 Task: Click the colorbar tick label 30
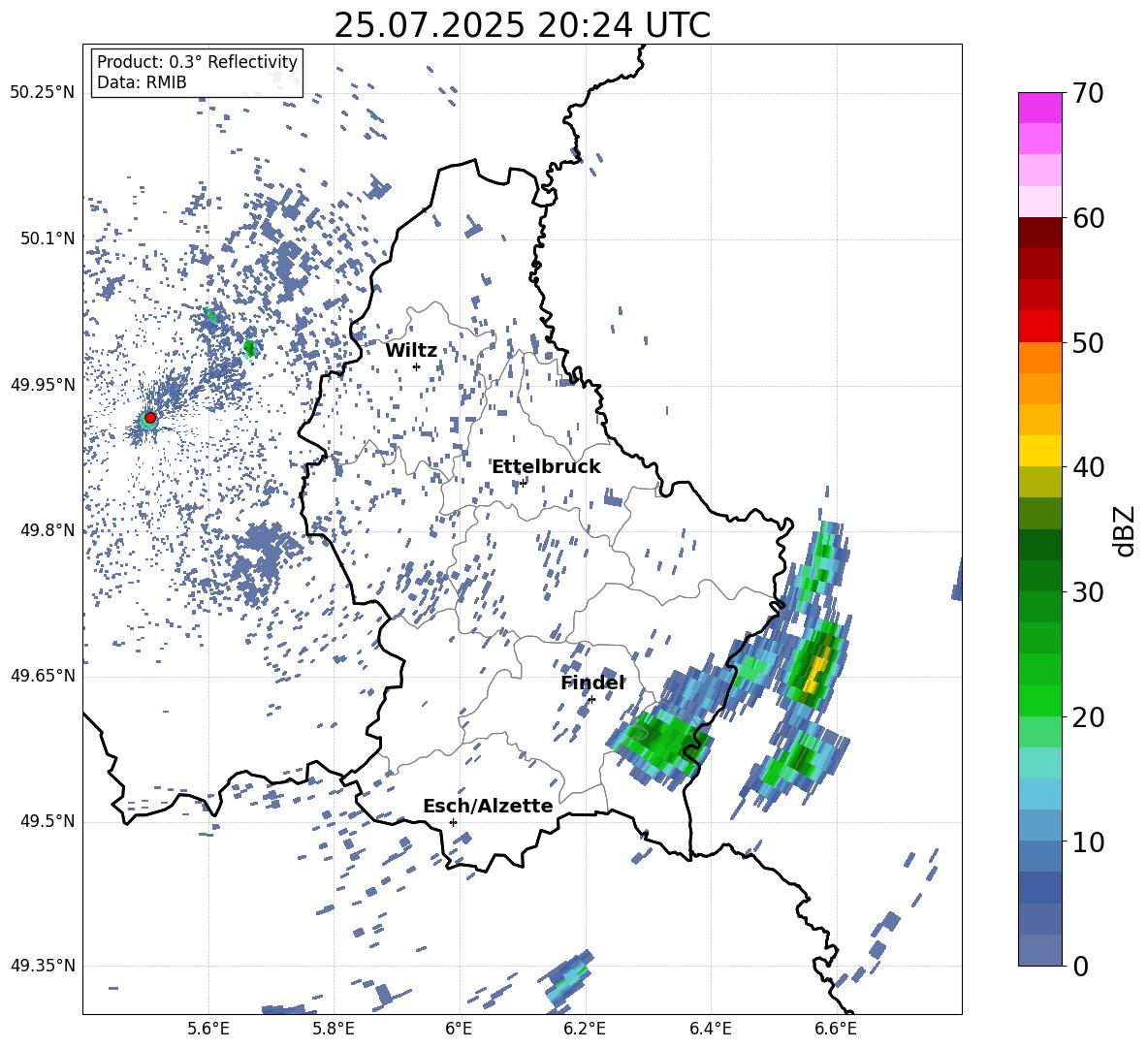point(1088,591)
